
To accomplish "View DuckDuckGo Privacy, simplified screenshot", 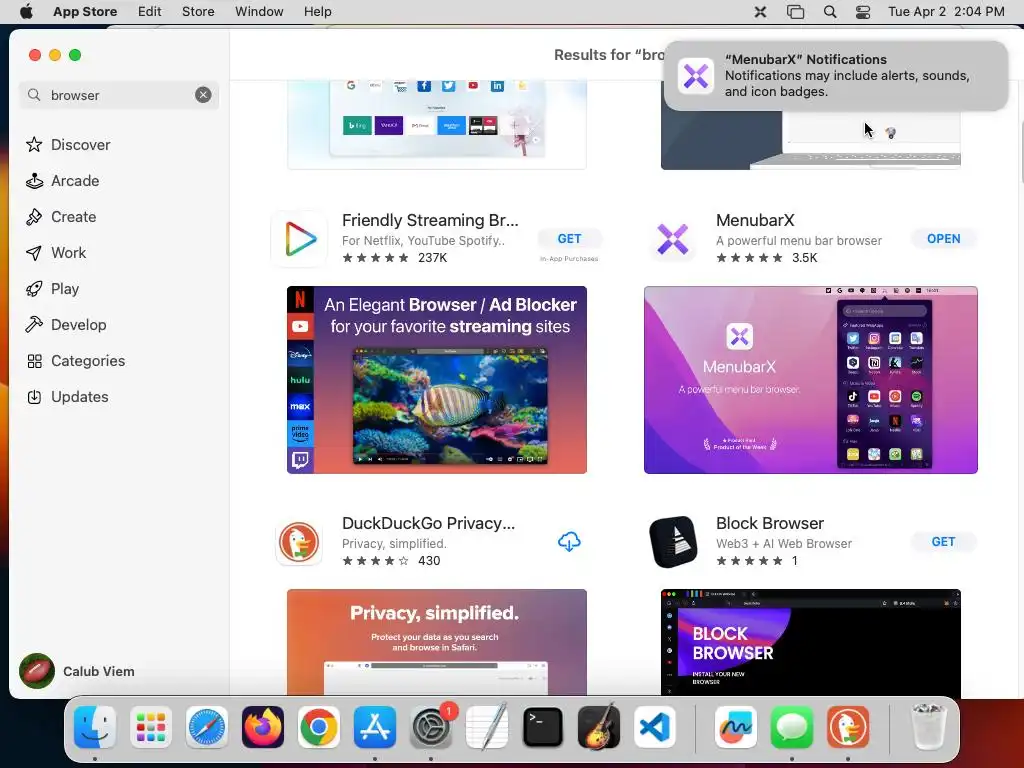I will [x=436, y=642].
